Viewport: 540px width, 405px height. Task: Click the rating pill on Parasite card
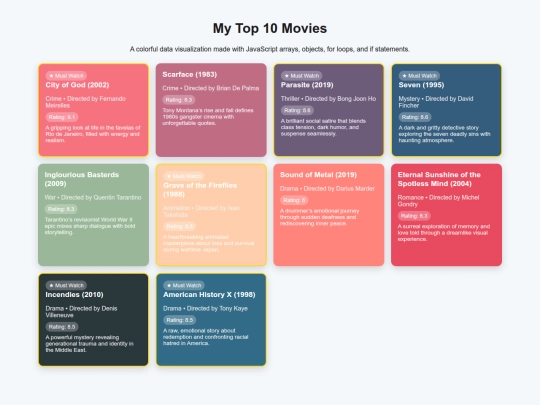coord(297,111)
